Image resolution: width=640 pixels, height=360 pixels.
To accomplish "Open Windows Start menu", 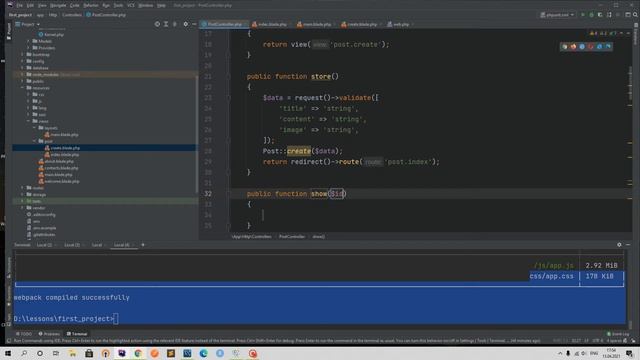I will coord(8,353).
